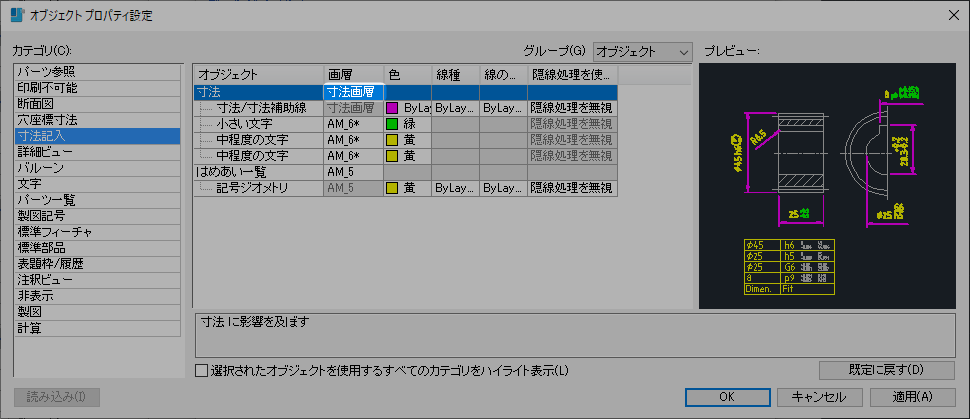This screenshot has width=970, height=419.
Task: Open the 注釈ビュー category
Action: (98, 281)
